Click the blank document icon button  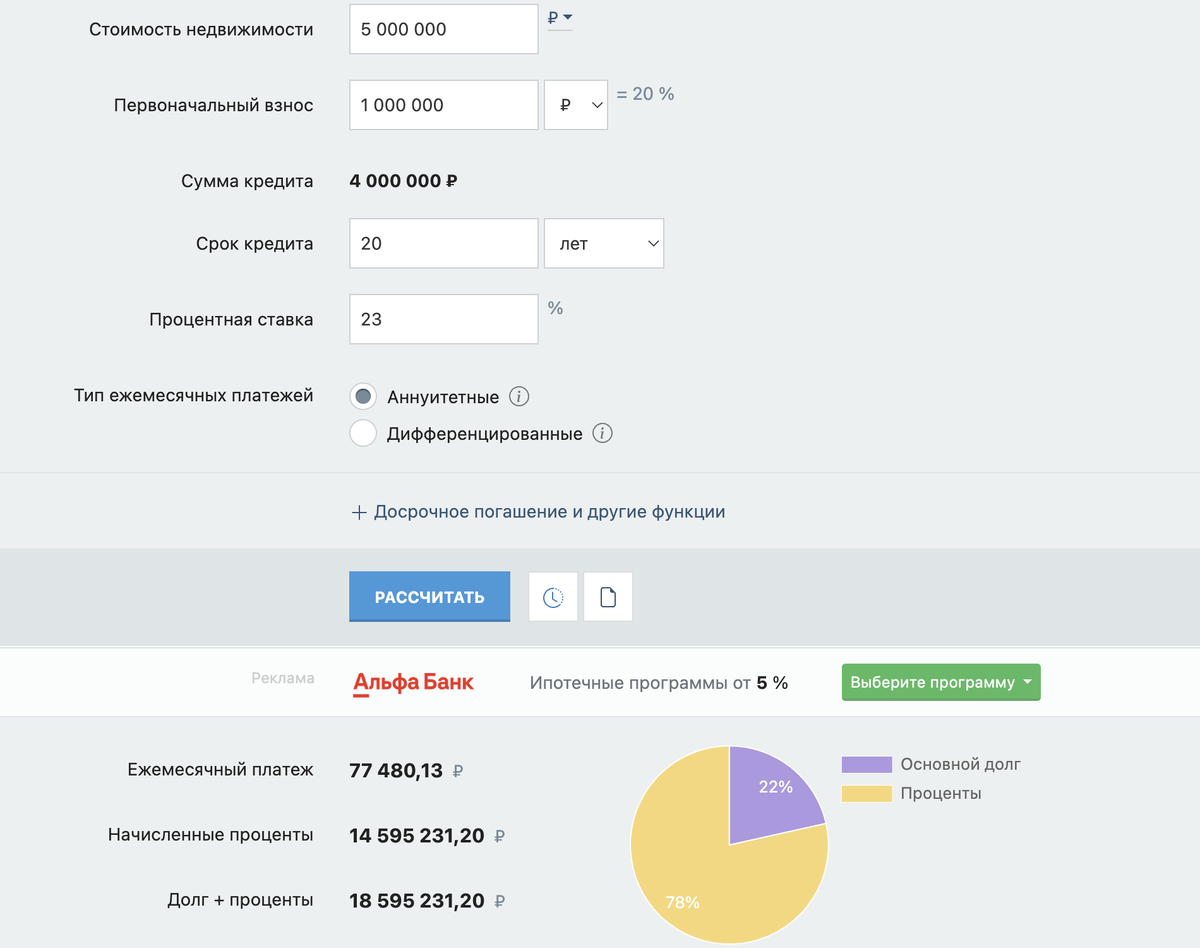[x=608, y=597]
